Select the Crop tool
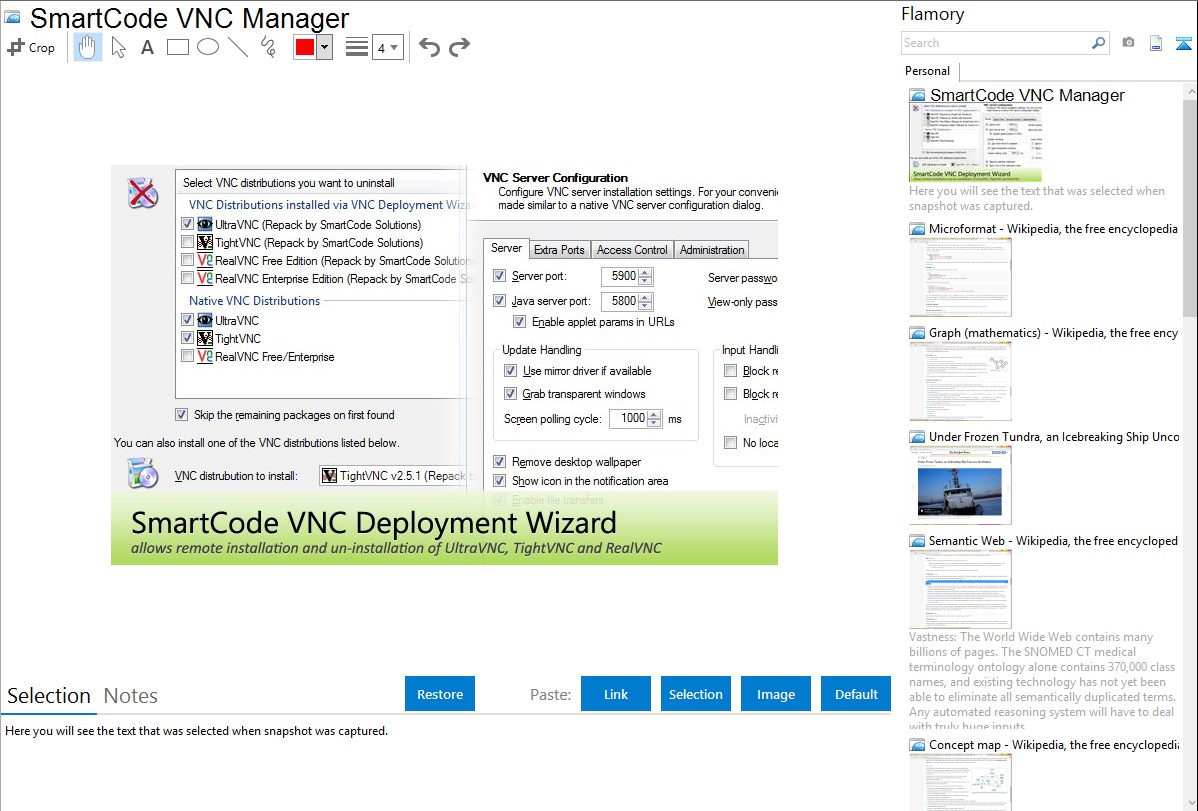 click(x=31, y=47)
